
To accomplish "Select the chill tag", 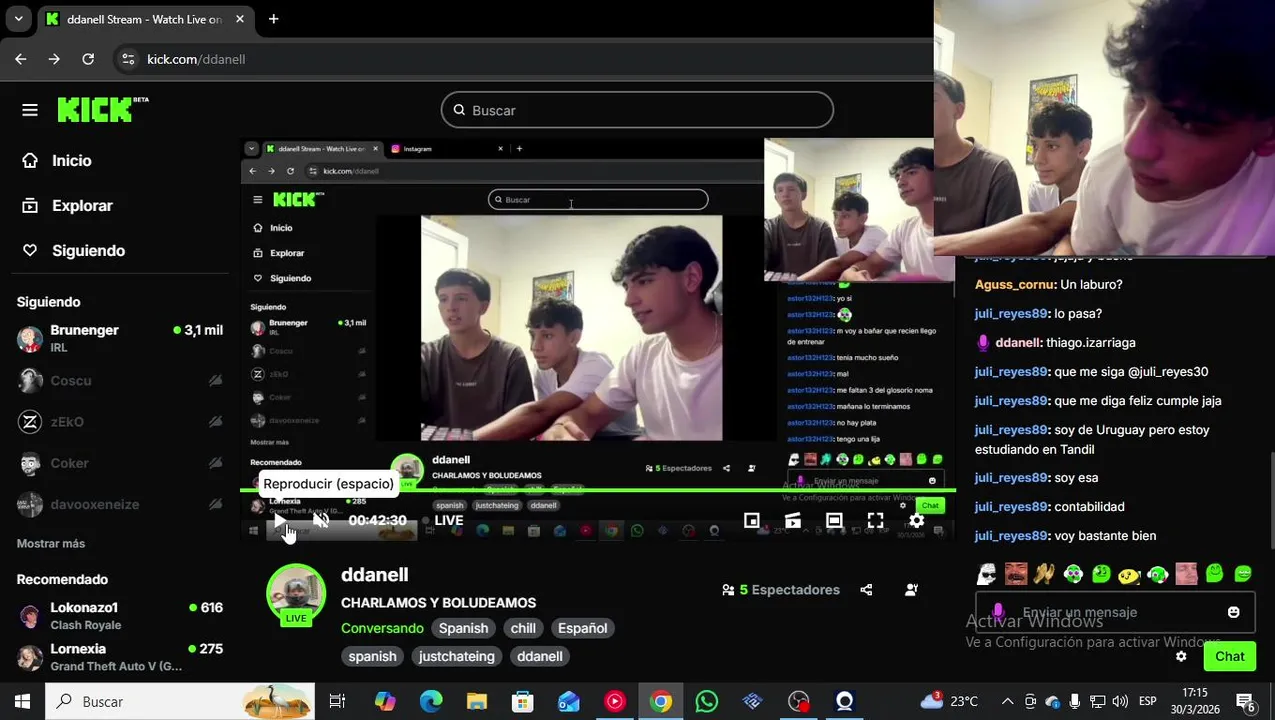I will click(523, 628).
